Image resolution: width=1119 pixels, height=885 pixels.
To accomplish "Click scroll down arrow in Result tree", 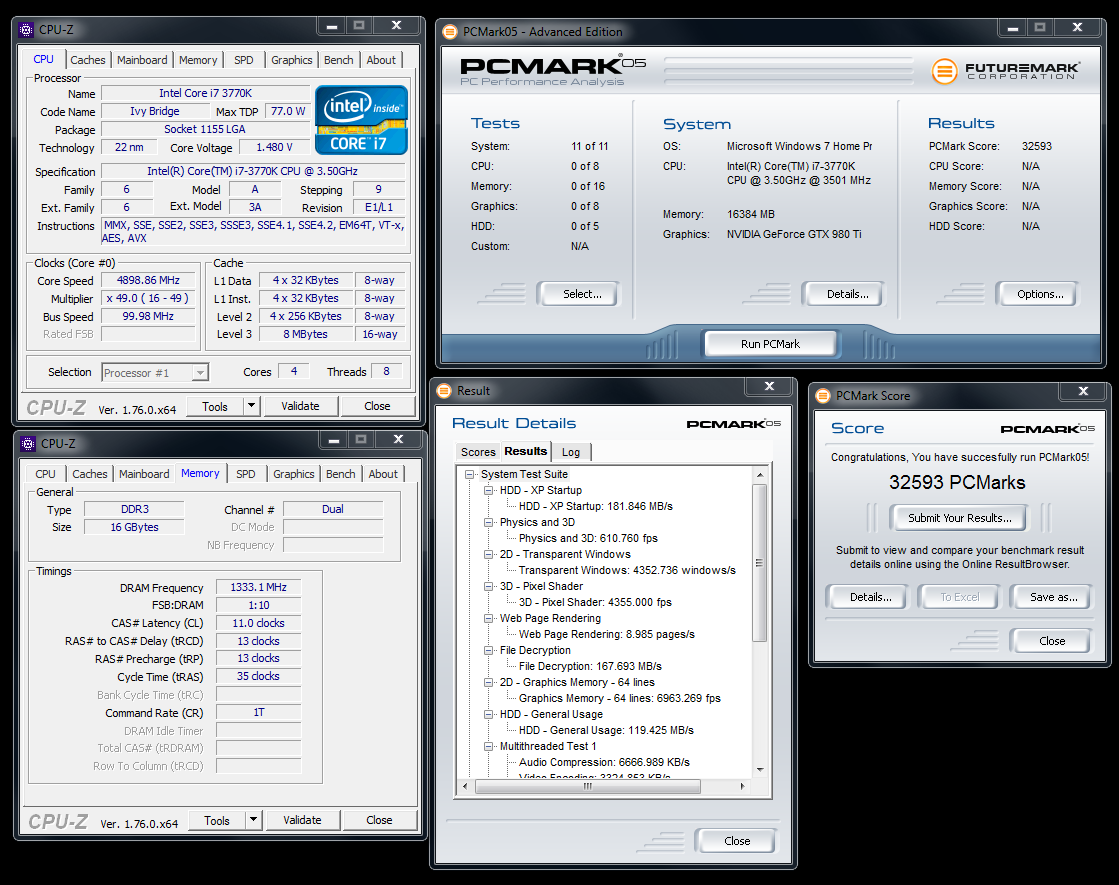I will (760, 770).
